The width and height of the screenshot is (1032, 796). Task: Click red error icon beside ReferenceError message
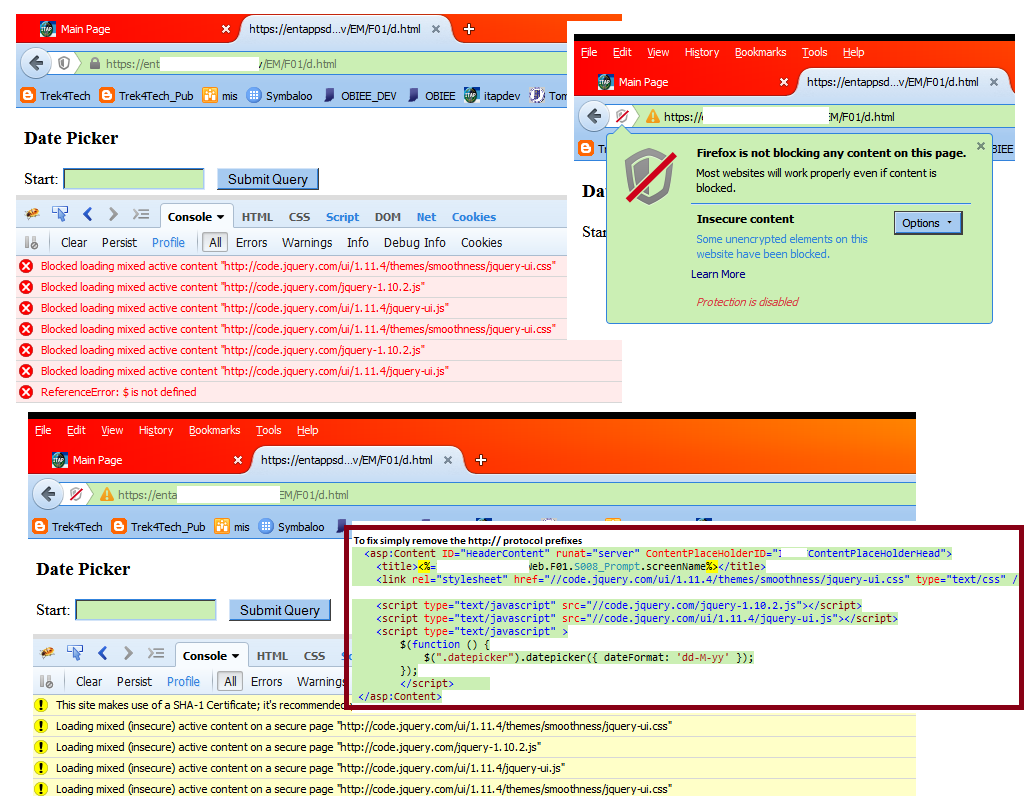pyautogui.click(x=26, y=392)
